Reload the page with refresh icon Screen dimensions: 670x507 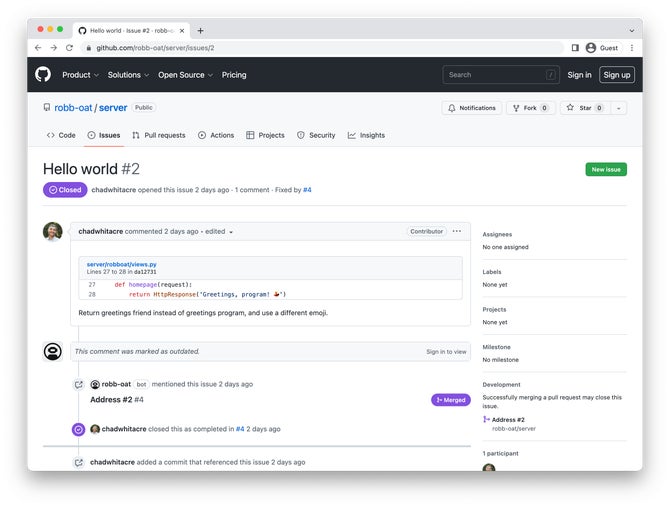pos(69,48)
